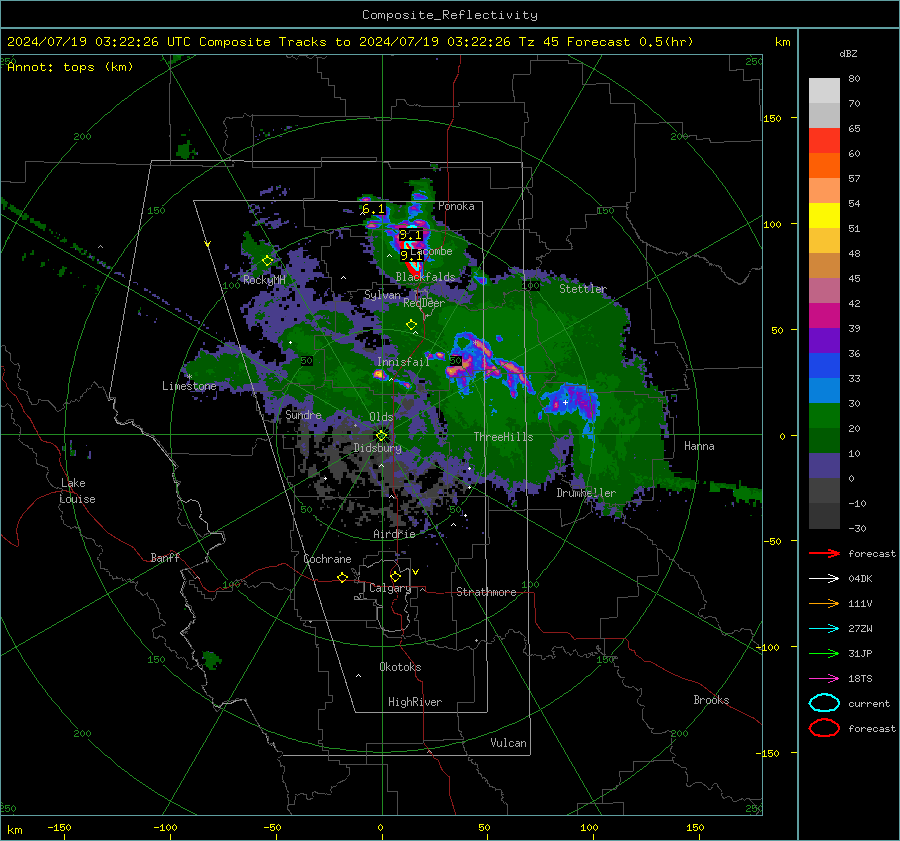The width and height of the screenshot is (900, 841).
Task: Click the Sylvan label
Action: (382, 295)
